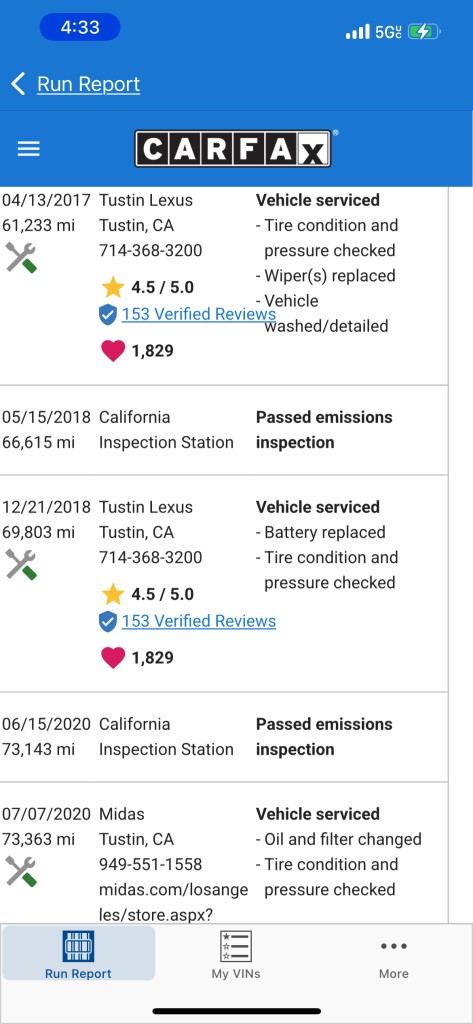The image size is (473, 1024).
Task: Tap the wrench icon for 04/13/2017 service
Action: 22,257
